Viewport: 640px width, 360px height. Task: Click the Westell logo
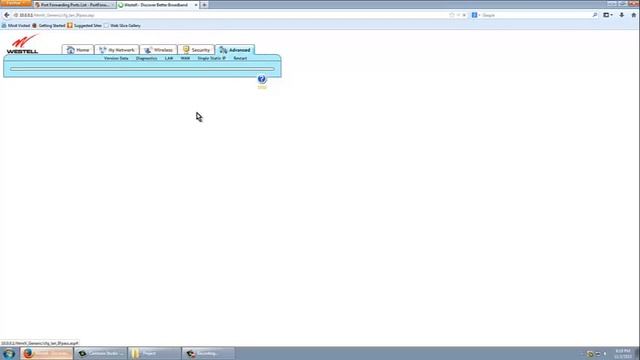coord(23,44)
